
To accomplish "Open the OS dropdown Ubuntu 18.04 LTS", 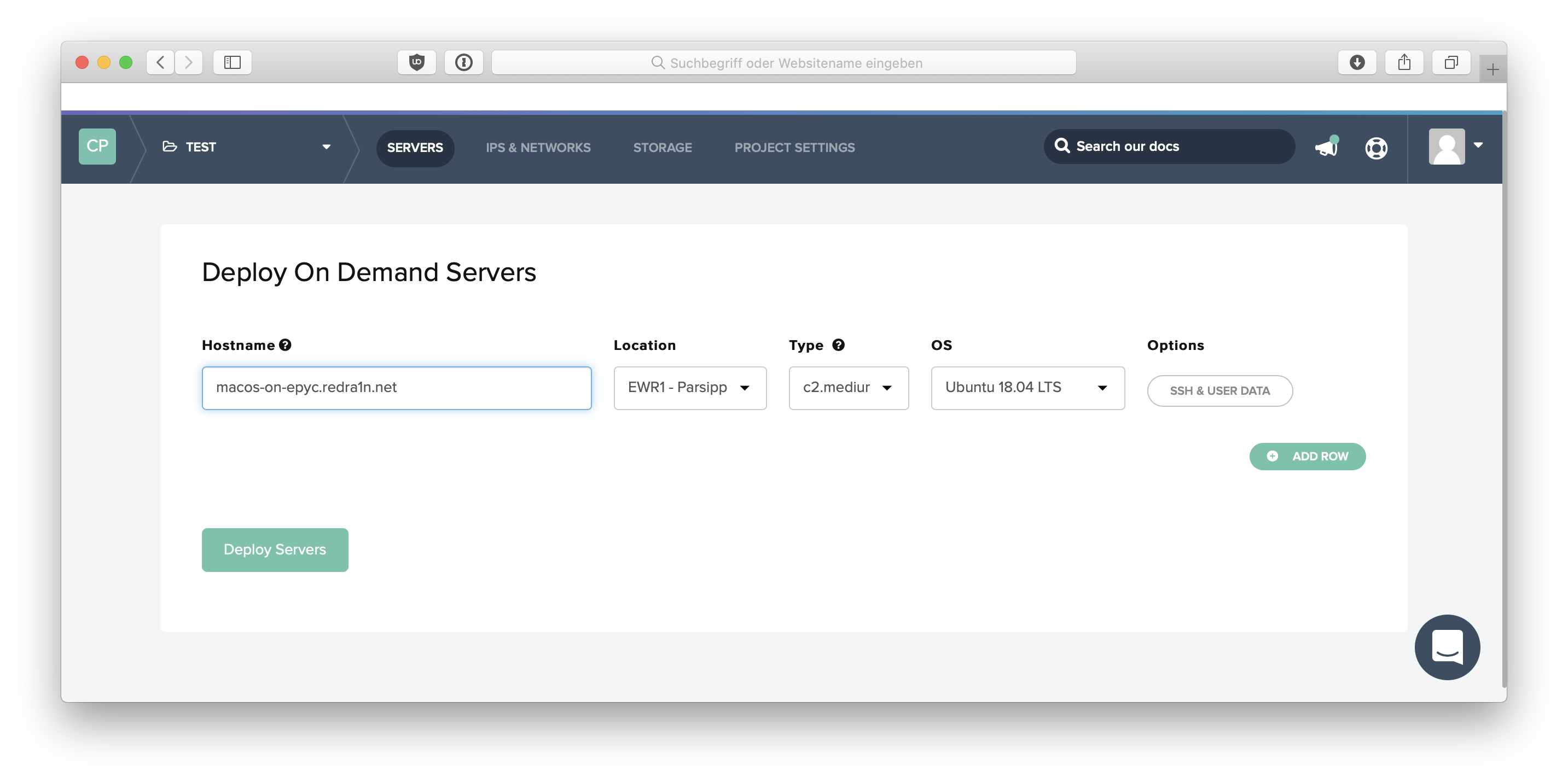I will [x=1027, y=388].
